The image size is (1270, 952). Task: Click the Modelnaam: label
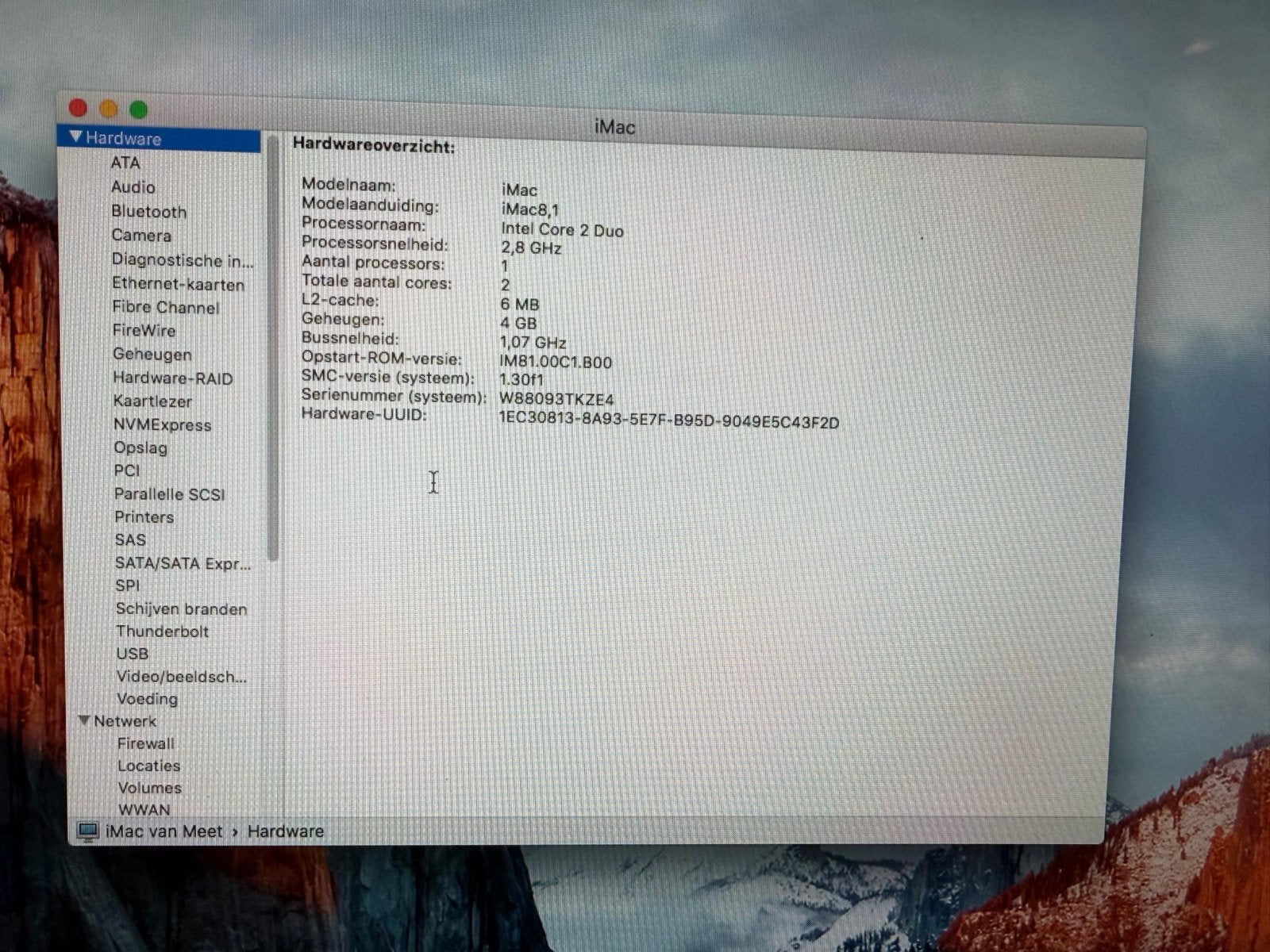point(348,185)
